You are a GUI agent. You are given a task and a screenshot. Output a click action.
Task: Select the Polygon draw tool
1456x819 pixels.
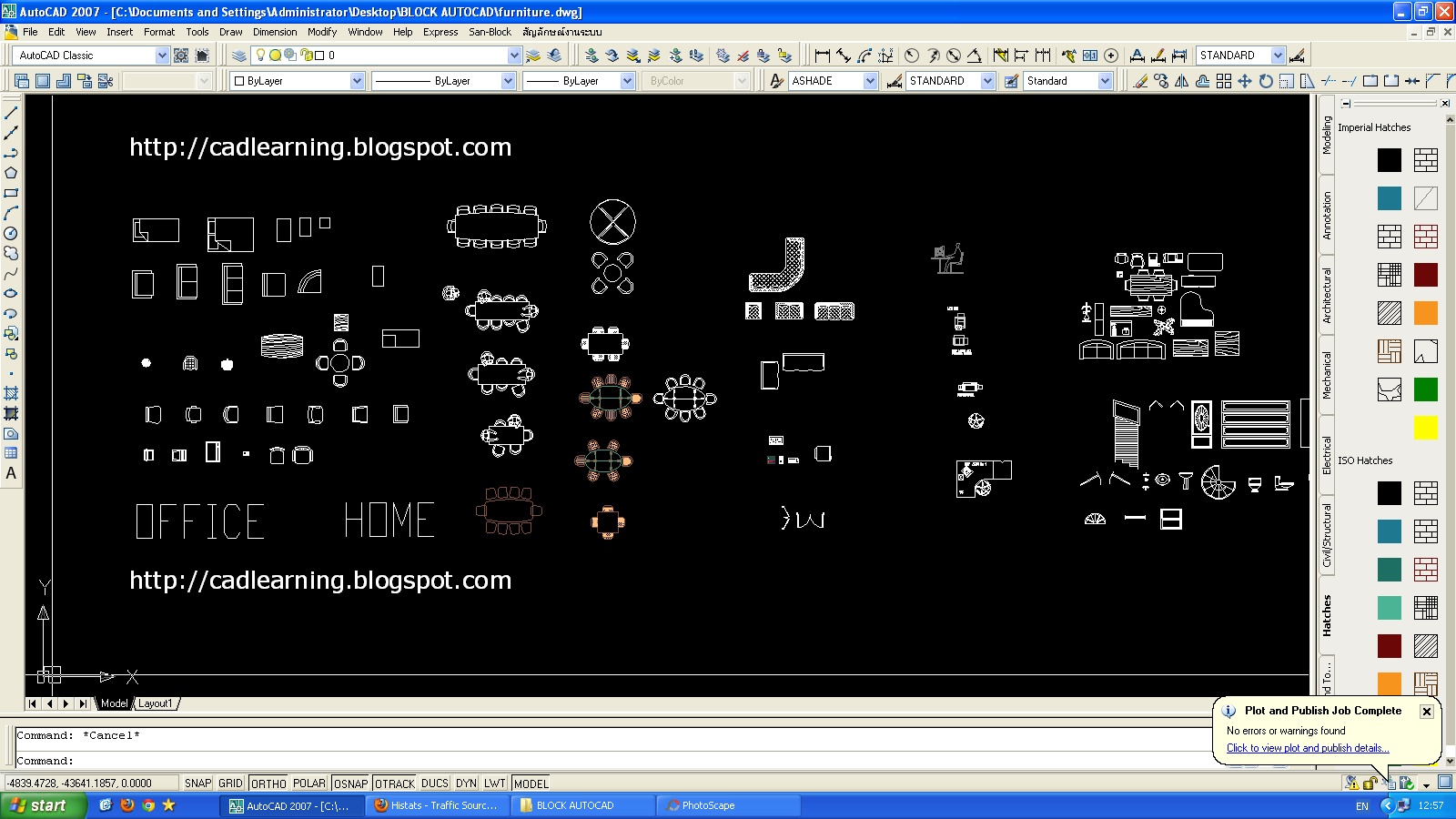(11, 173)
